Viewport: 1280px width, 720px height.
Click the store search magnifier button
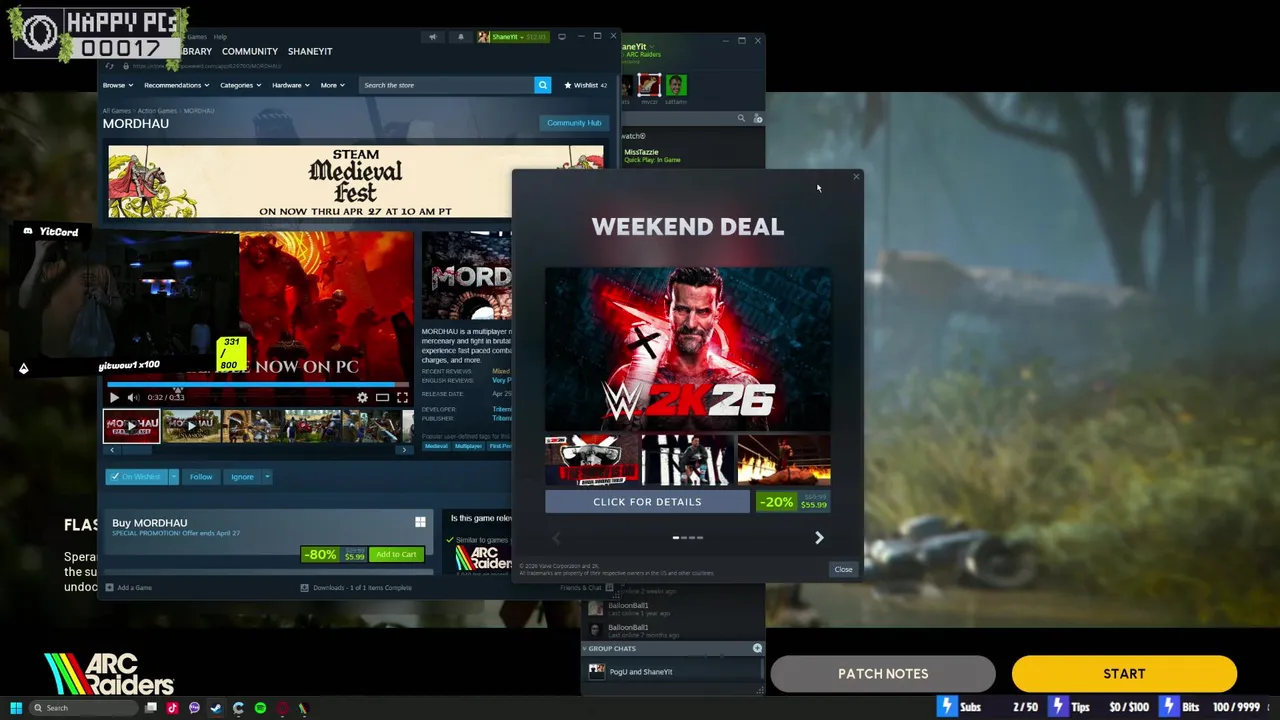pyautogui.click(x=542, y=85)
